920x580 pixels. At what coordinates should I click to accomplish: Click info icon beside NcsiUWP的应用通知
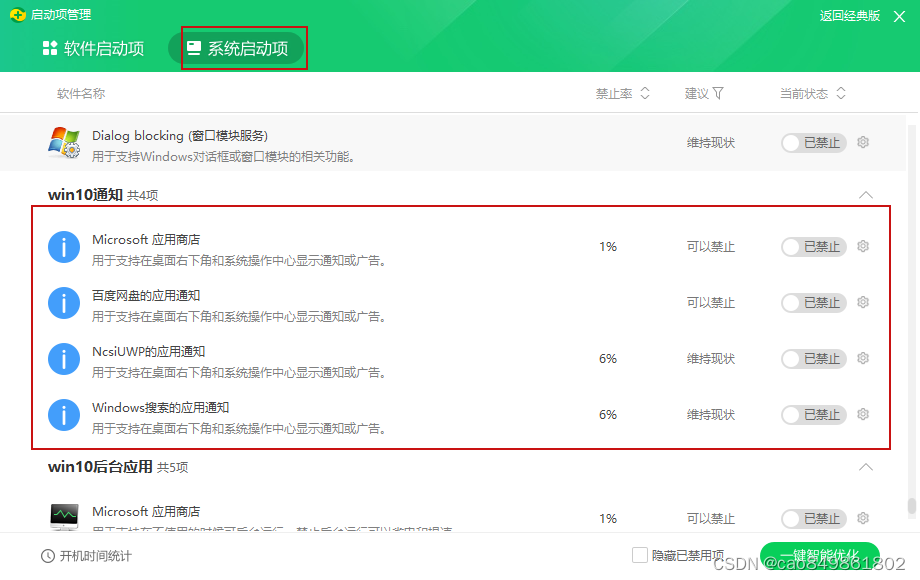(x=63, y=359)
